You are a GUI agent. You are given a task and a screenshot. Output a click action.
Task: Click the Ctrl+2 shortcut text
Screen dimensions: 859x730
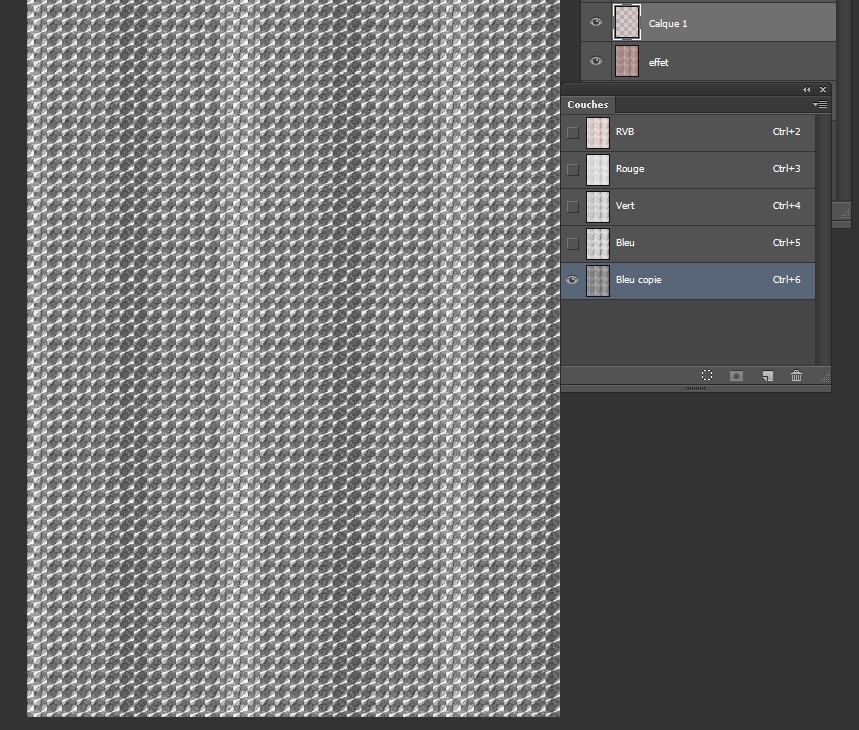786,131
